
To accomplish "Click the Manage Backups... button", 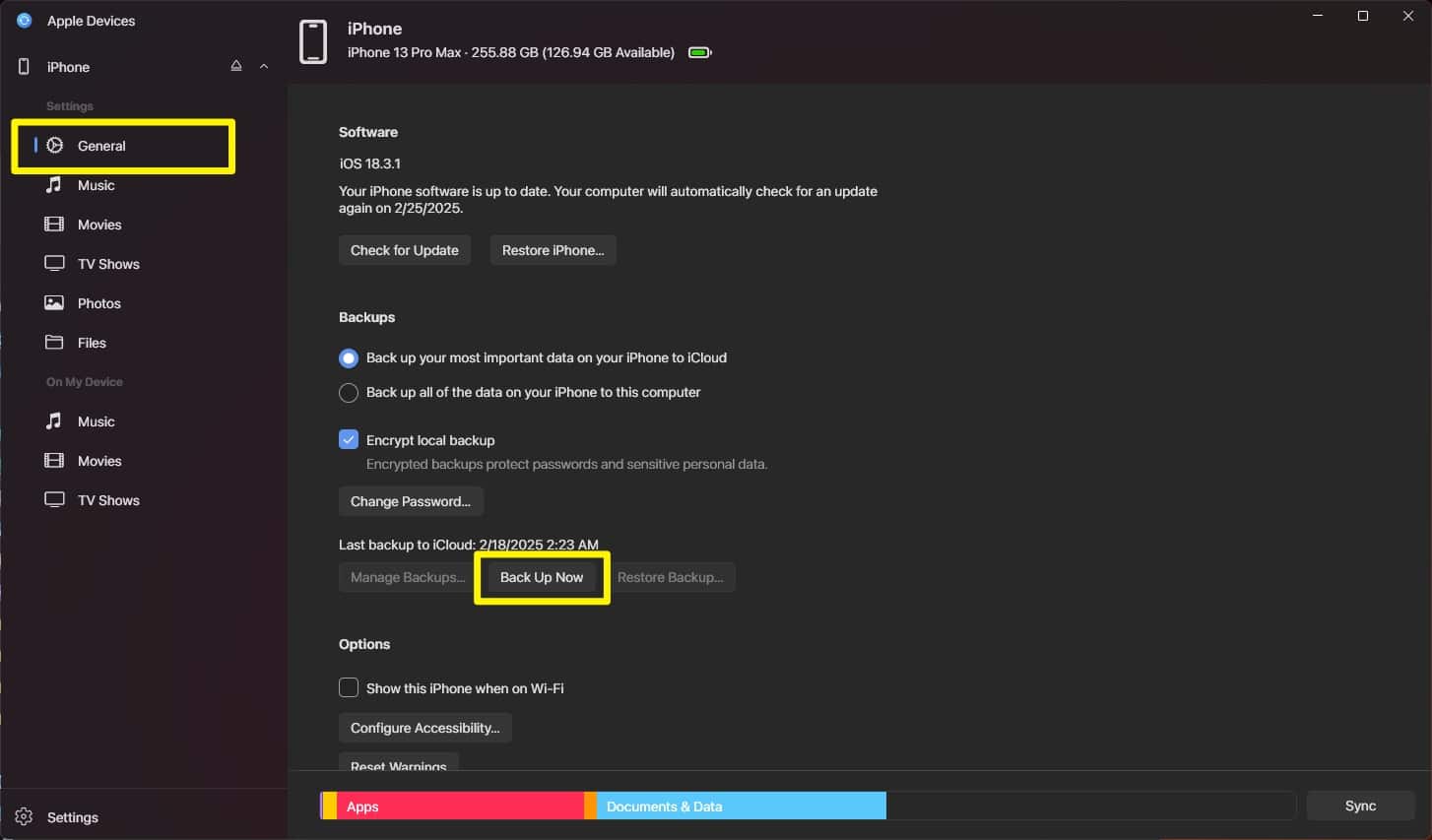I will (408, 577).
